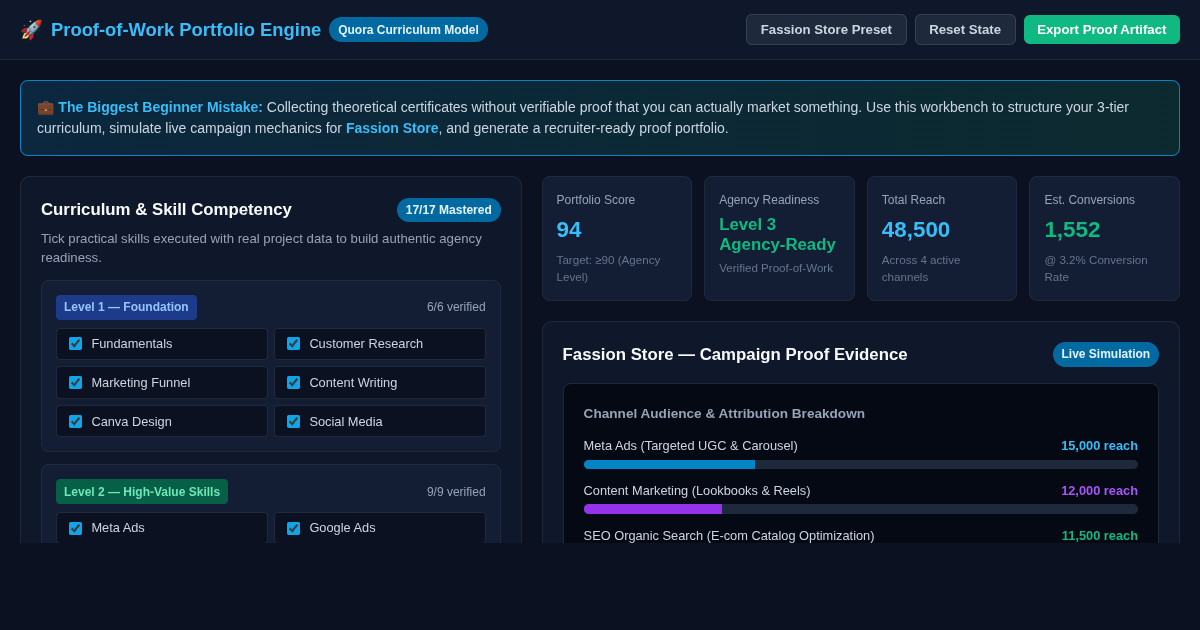Select the Level 2 — High-Value Skills label
This screenshot has height=630, width=1200.
(x=142, y=492)
